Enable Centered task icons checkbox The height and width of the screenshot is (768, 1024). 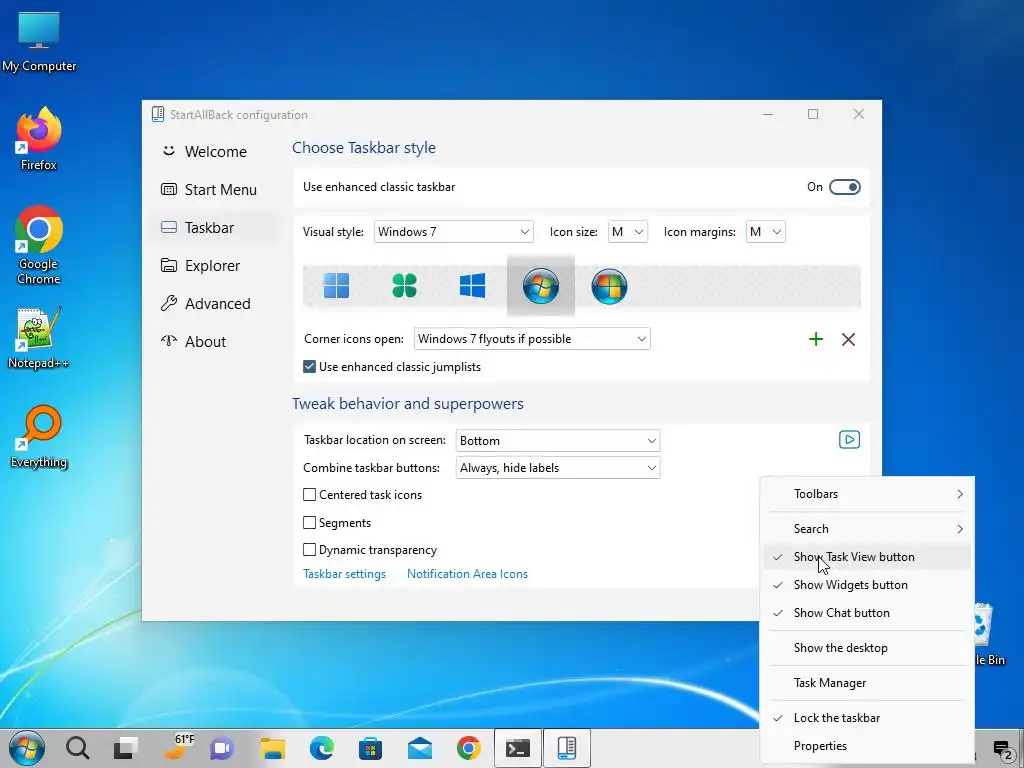click(310, 495)
